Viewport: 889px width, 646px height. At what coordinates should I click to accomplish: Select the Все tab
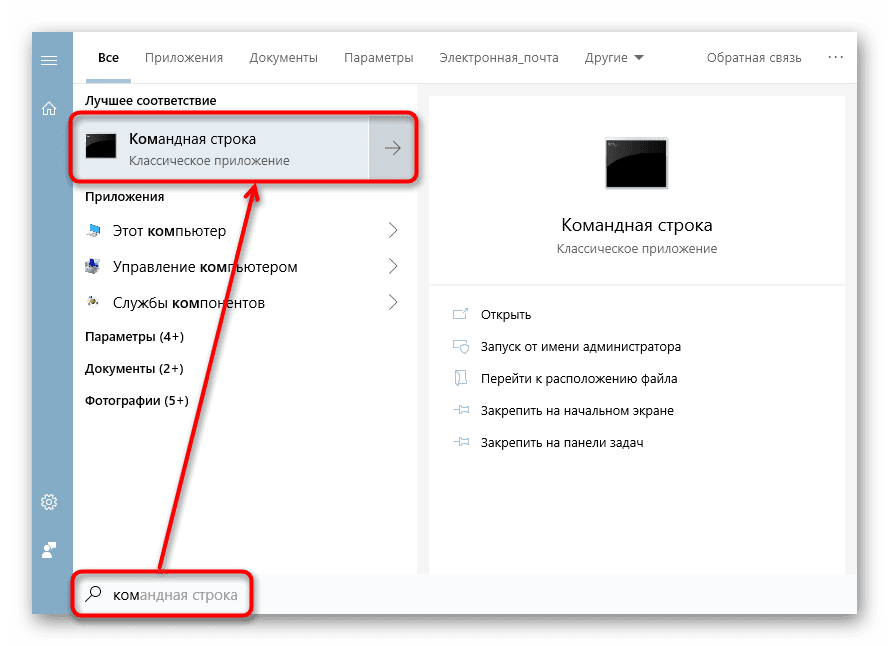coord(108,58)
